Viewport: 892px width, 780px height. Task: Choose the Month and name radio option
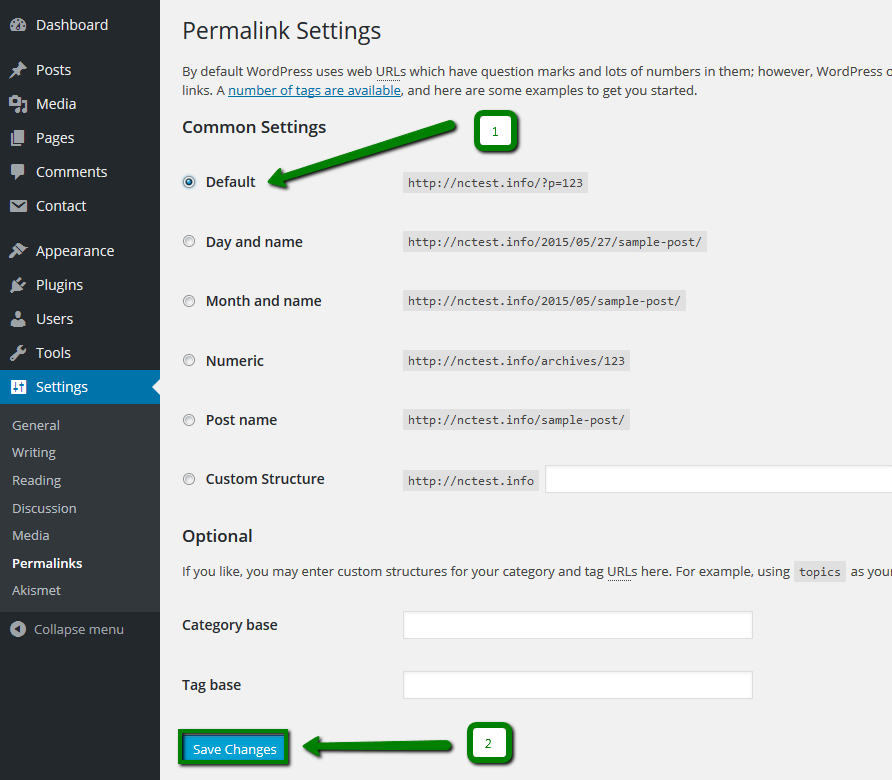click(x=189, y=301)
